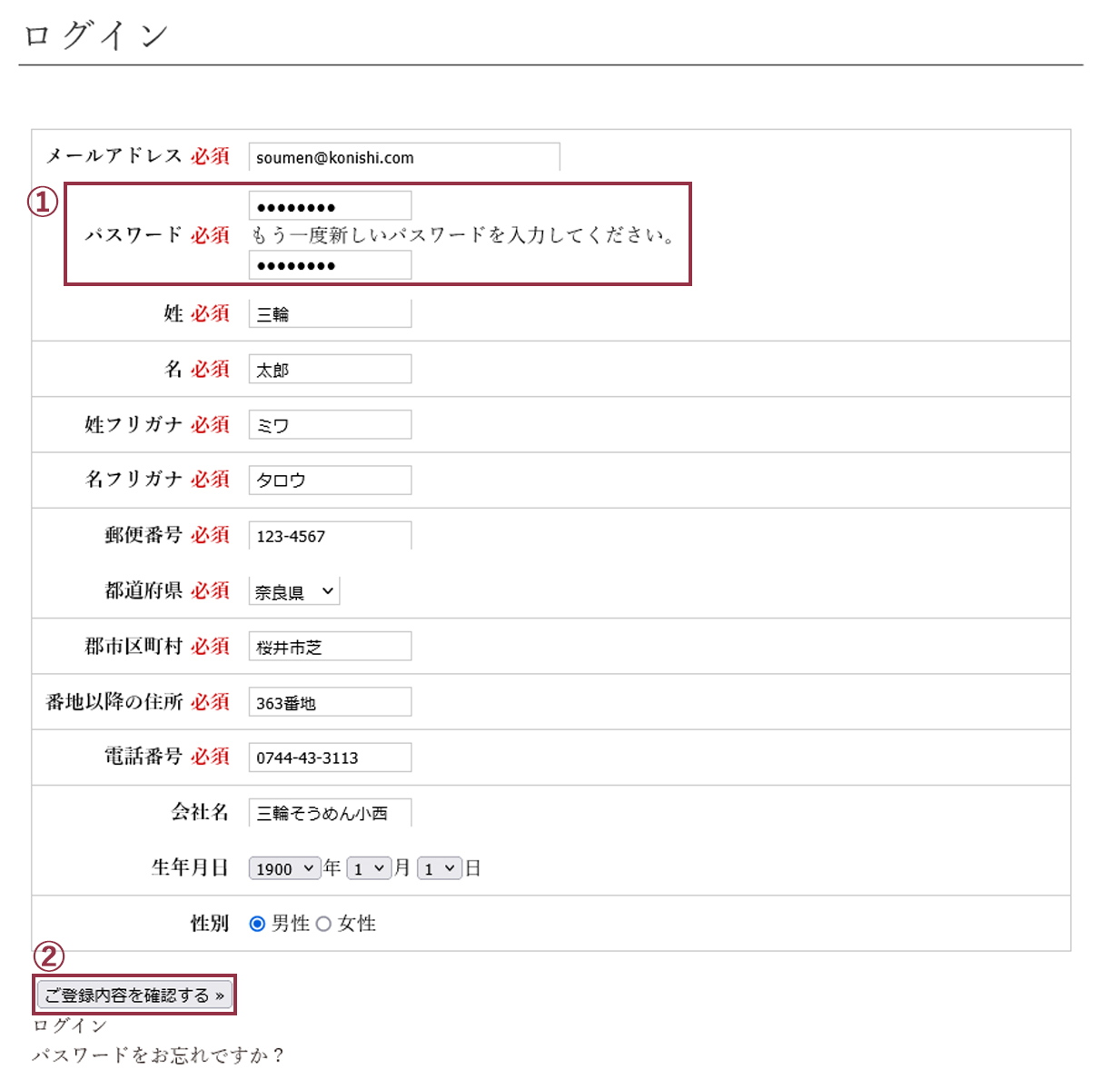This screenshot has height=1089, width=1120.
Task: Focus the メールアドレス email field
Action: pyautogui.click(x=403, y=157)
